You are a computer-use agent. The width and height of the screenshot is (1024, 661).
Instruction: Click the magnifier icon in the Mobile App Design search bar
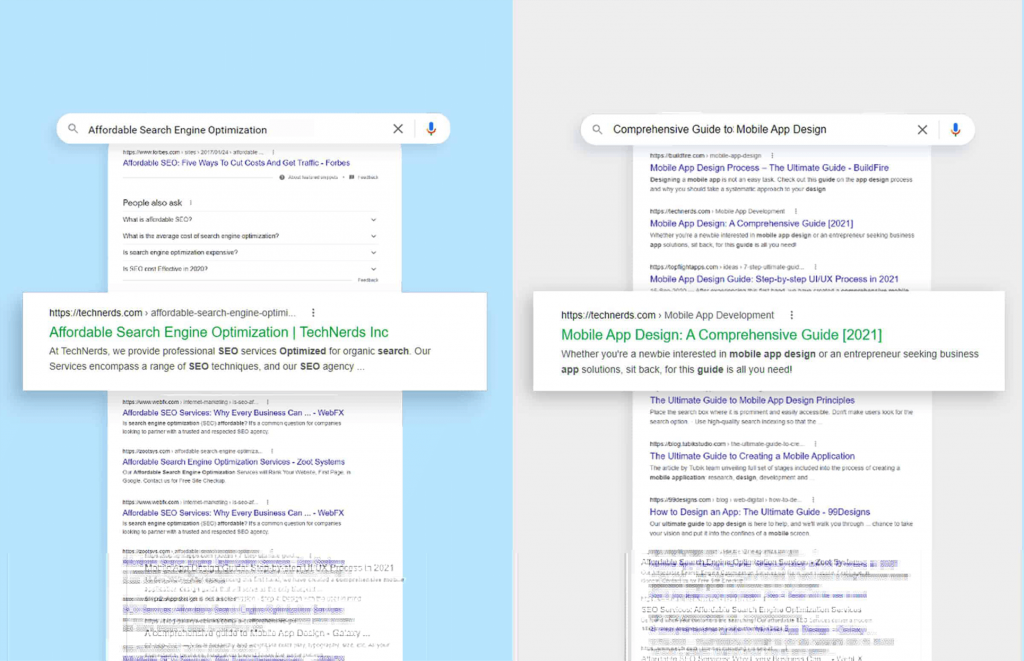tap(598, 129)
